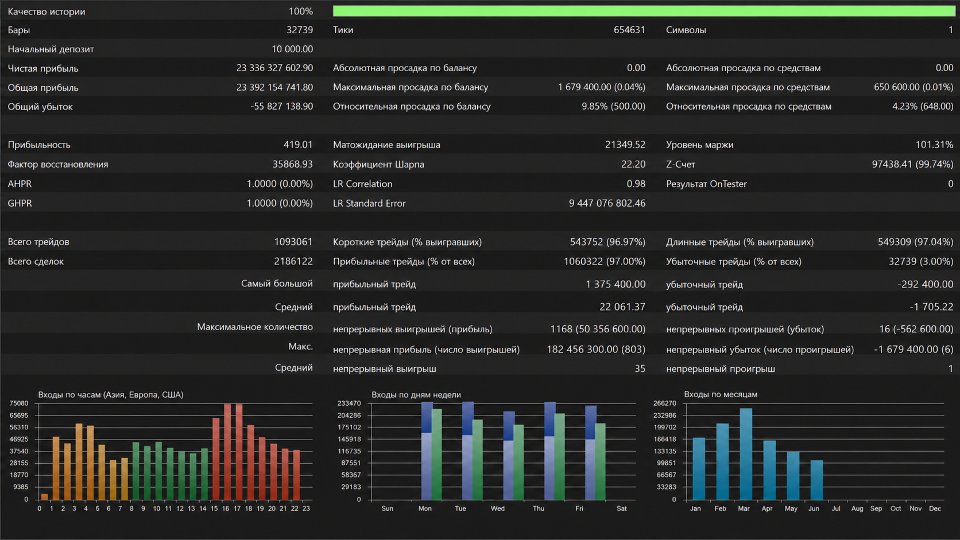Screen dimensions: 960x540
Task: Click the Mon blue bar in weekday chart
Action: [x=427, y=451]
